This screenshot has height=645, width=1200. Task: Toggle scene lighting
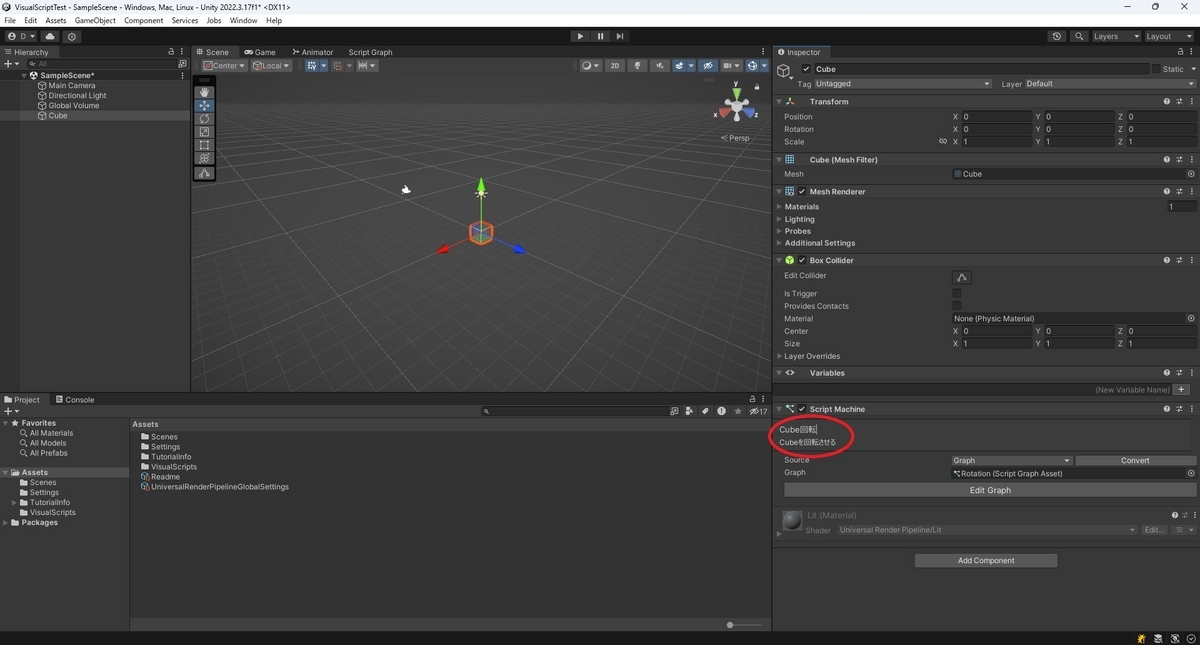(637, 66)
